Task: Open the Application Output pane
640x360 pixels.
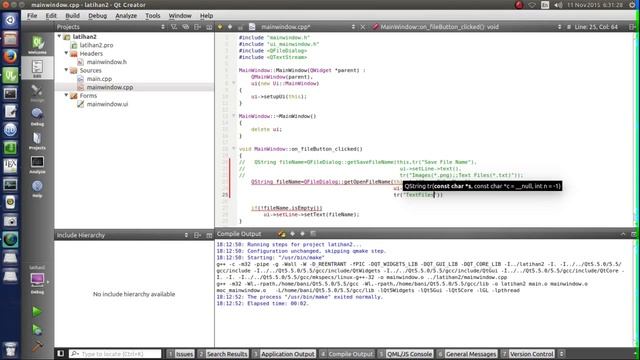Action: pyautogui.click(x=283, y=354)
